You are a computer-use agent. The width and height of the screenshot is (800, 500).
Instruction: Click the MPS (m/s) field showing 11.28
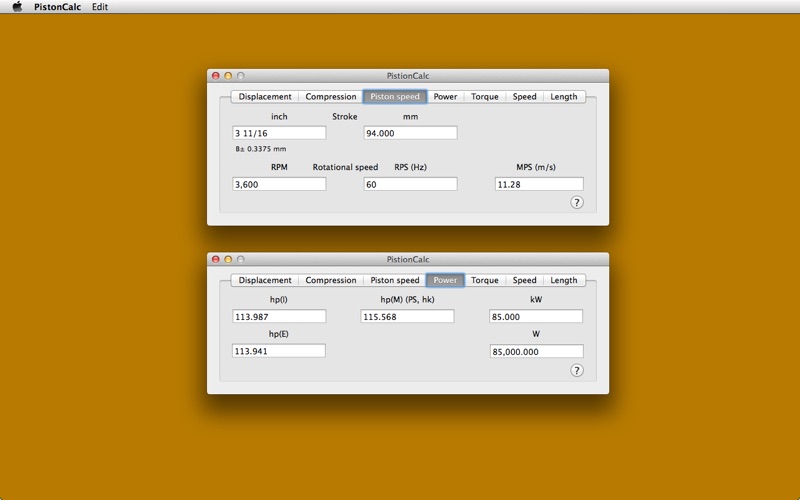pyautogui.click(x=539, y=184)
